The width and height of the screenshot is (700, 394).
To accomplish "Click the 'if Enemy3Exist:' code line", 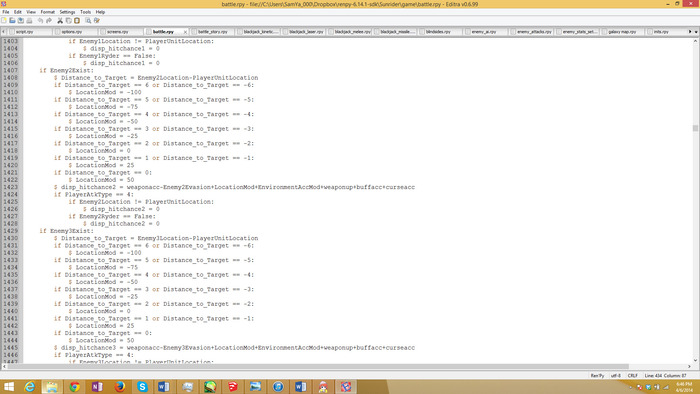I will coord(67,231).
